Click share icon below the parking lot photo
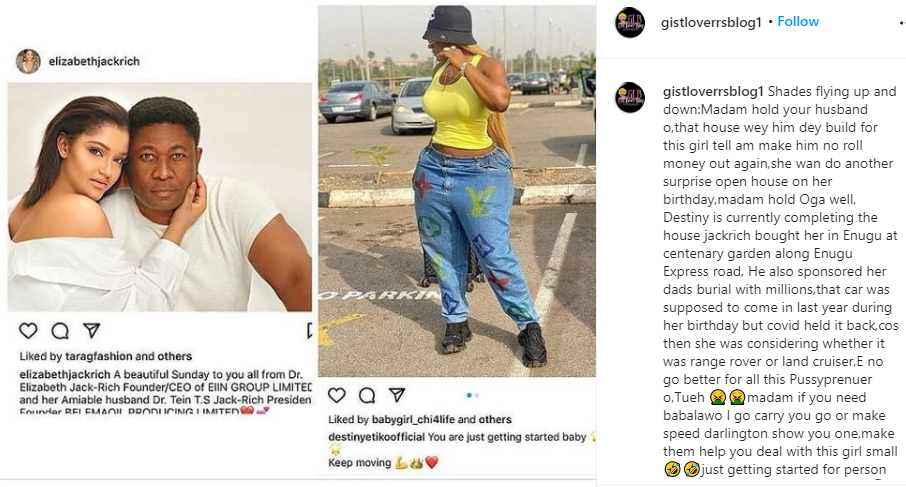 coord(397,395)
